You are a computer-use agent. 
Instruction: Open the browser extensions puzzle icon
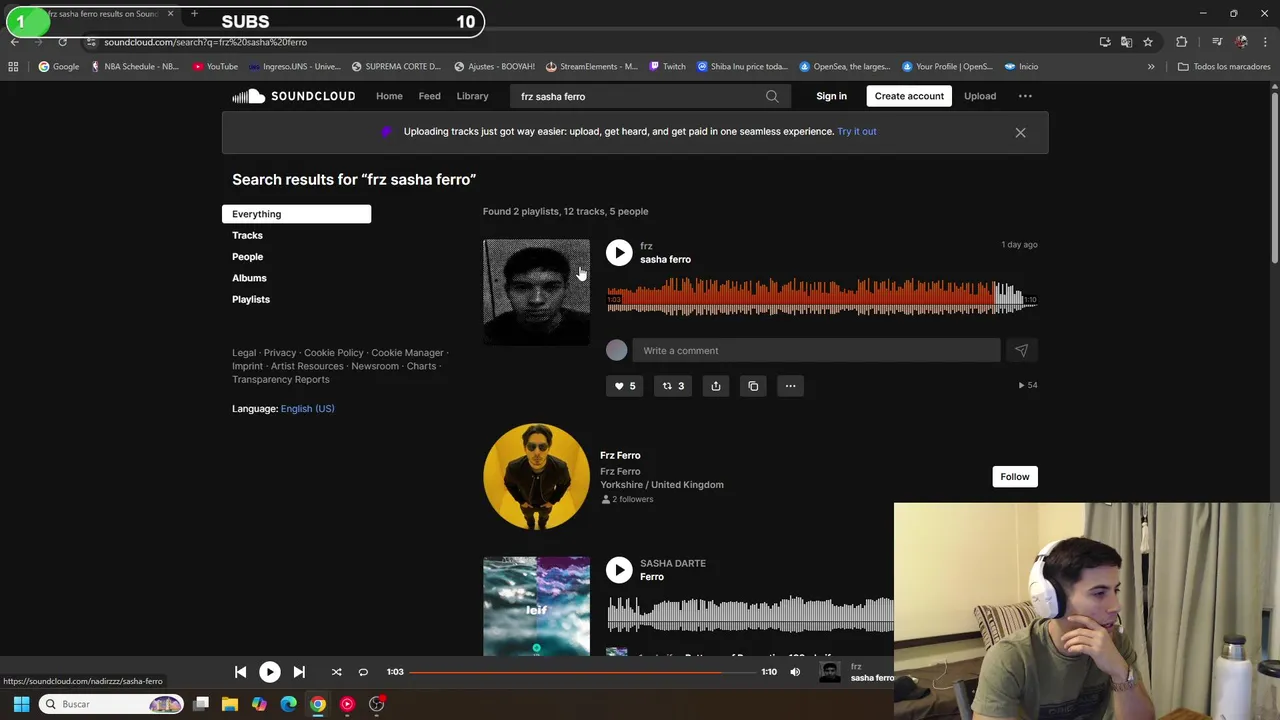point(1181,42)
